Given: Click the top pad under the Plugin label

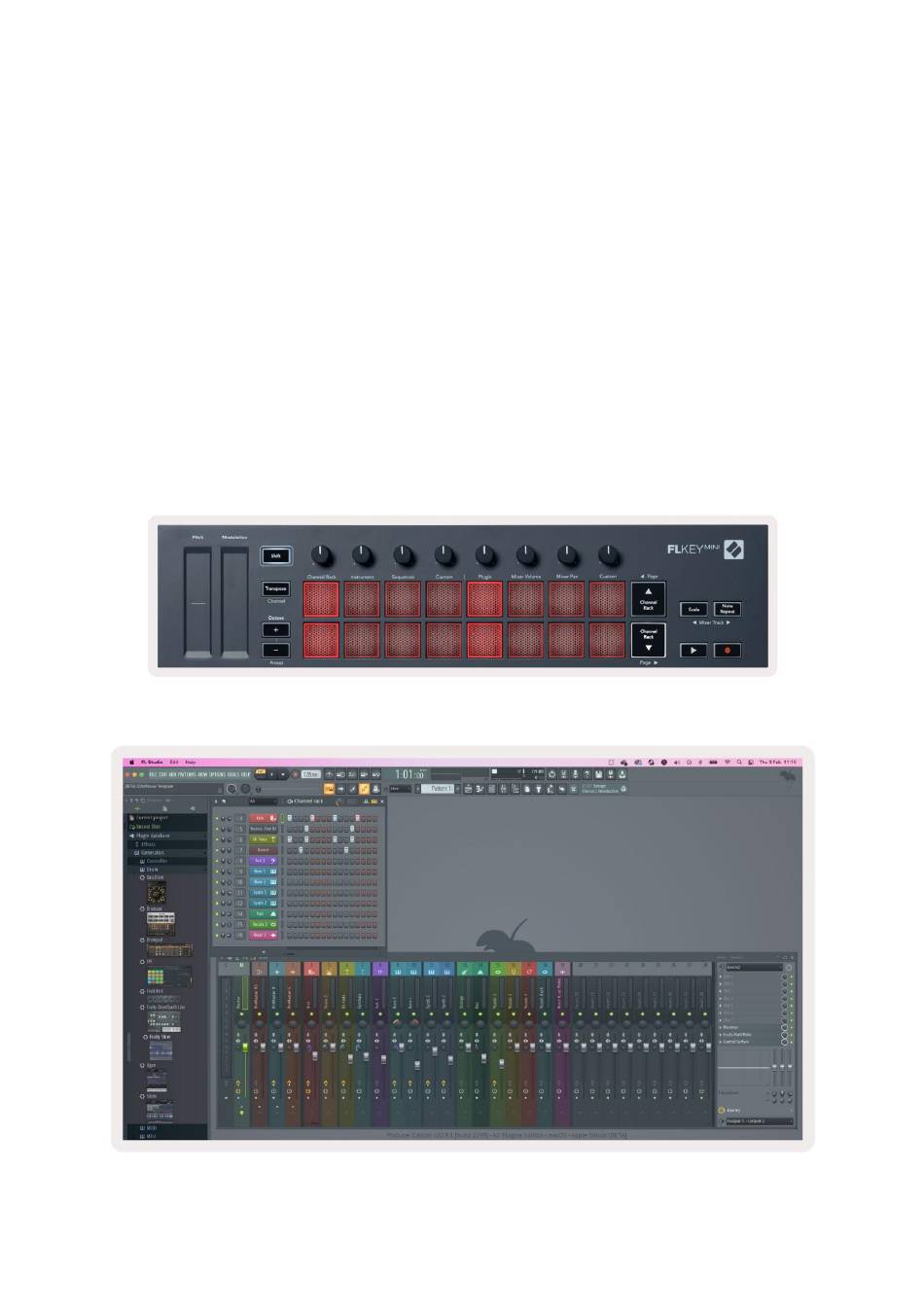Looking at the screenshot, I should click(485, 600).
